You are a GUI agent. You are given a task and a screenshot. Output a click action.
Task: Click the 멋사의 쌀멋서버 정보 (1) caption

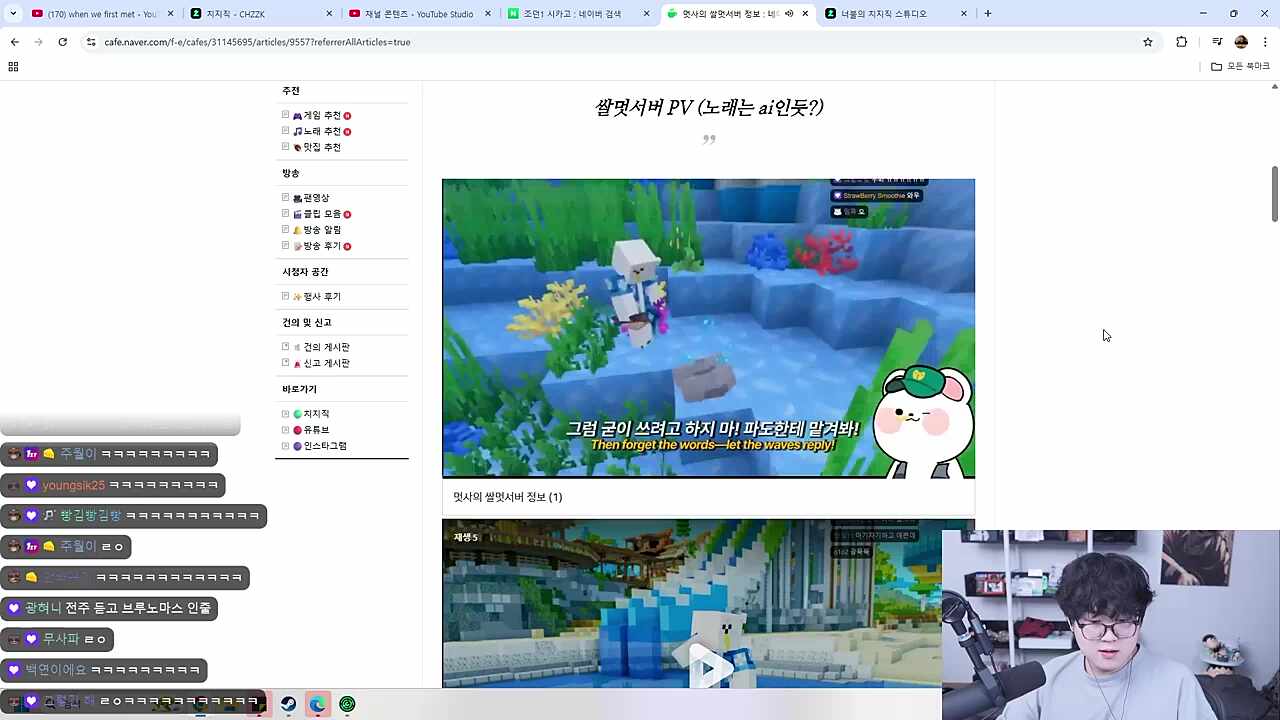[x=507, y=497]
